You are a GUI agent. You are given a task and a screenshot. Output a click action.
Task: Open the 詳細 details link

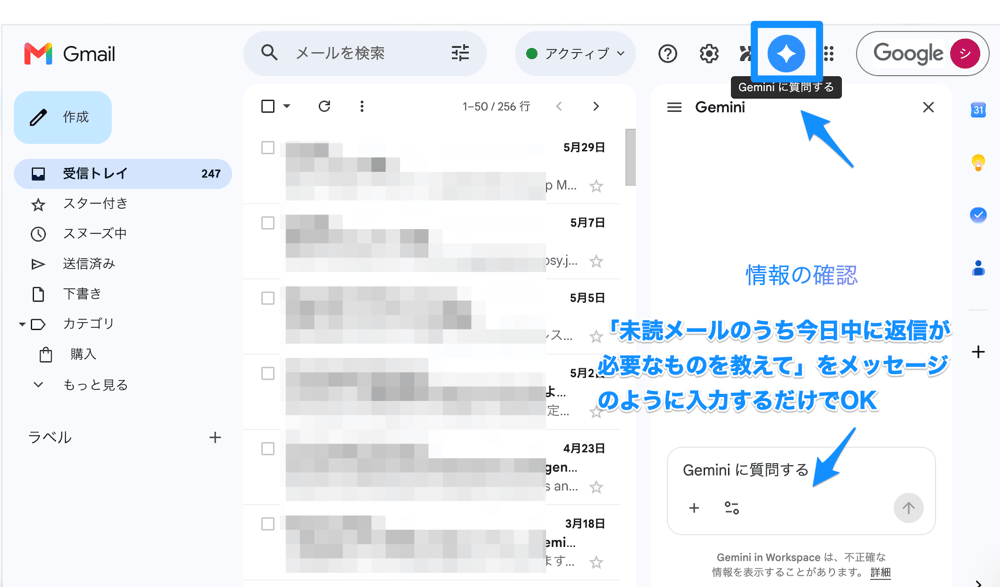pos(881,572)
